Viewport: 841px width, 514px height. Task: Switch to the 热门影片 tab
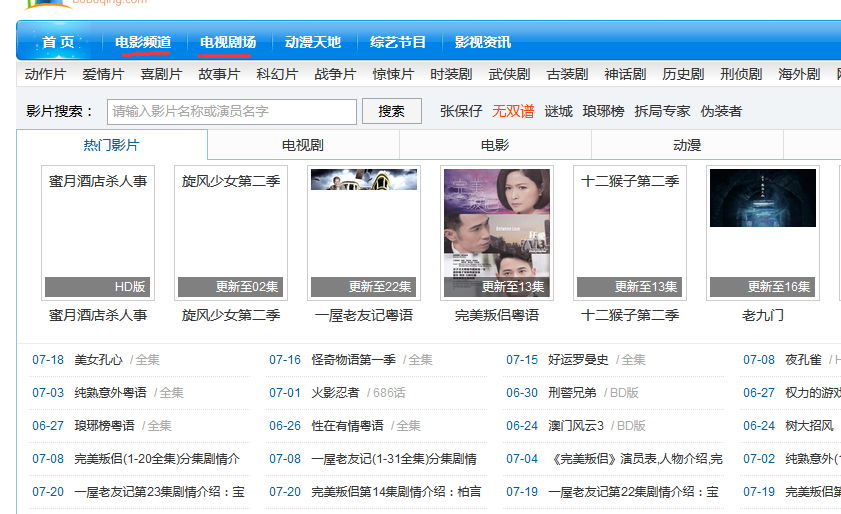coord(112,145)
